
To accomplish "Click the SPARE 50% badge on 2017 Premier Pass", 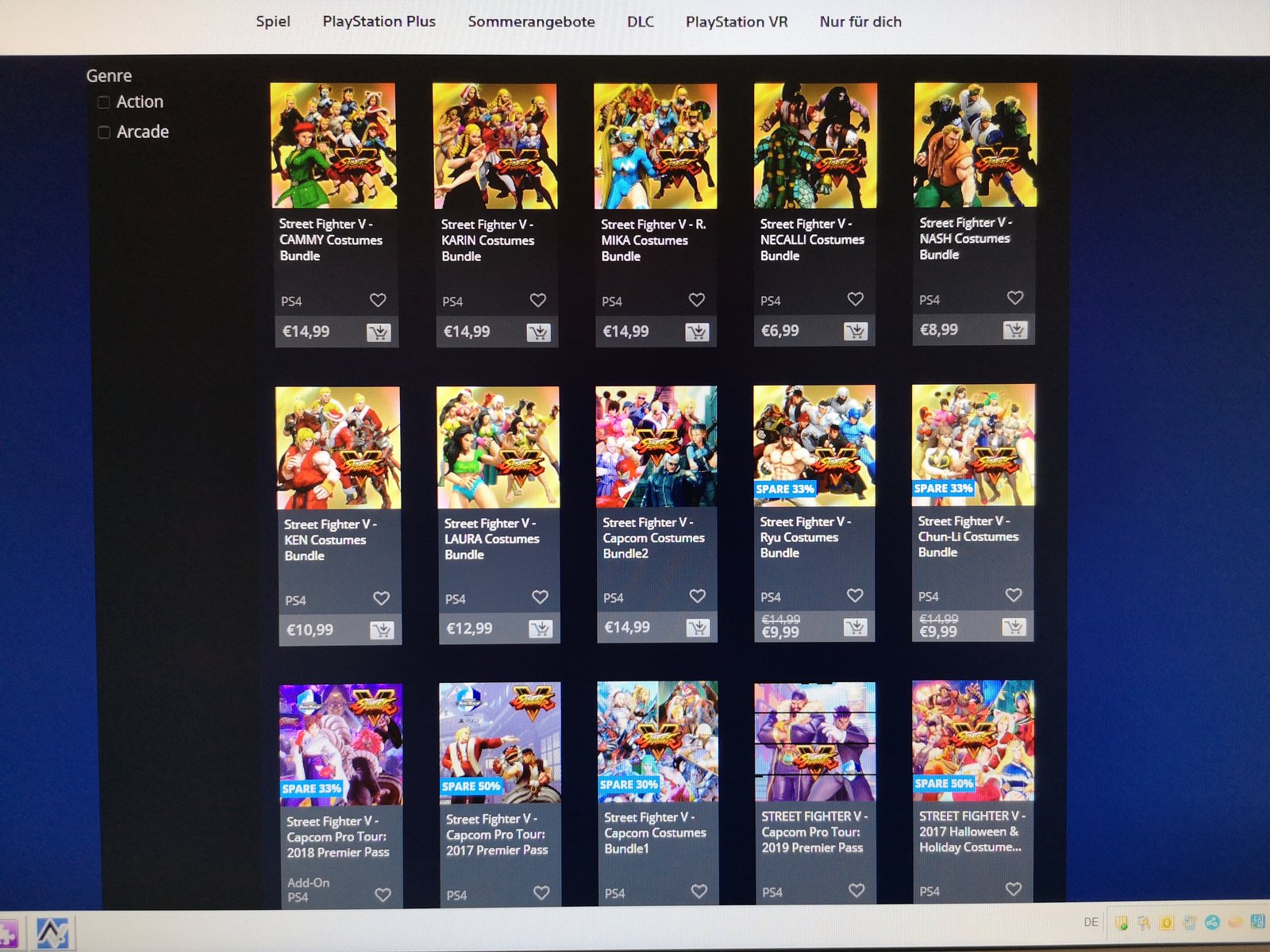I will pyautogui.click(x=471, y=786).
